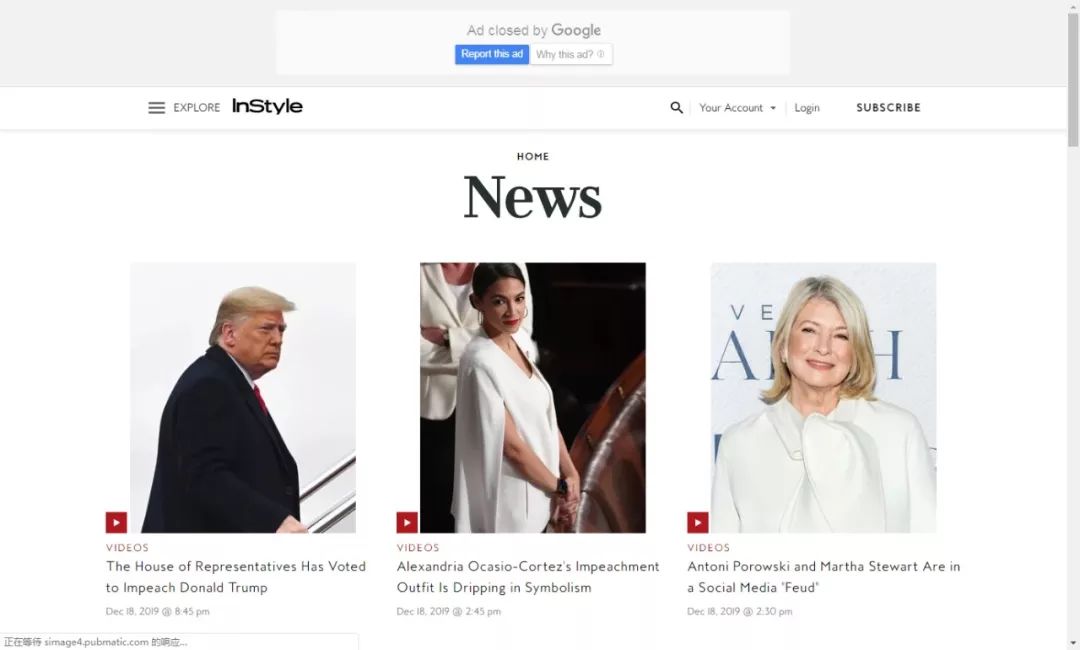Click the SUBSCRIBE button
Image resolution: width=1080 pixels, height=650 pixels.
pyautogui.click(x=889, y=107)
